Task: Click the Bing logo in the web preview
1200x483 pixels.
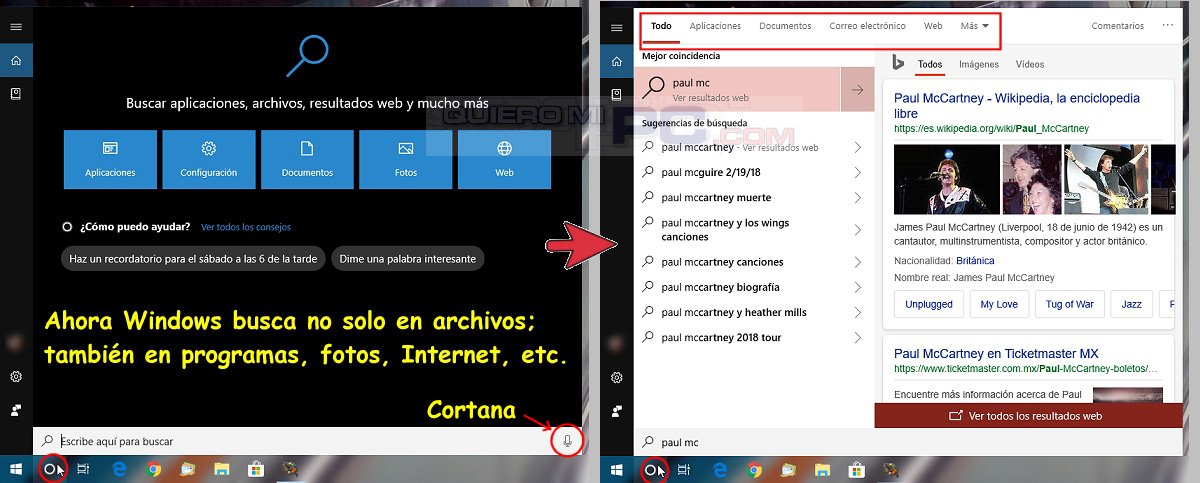Action: click(898, 64)
